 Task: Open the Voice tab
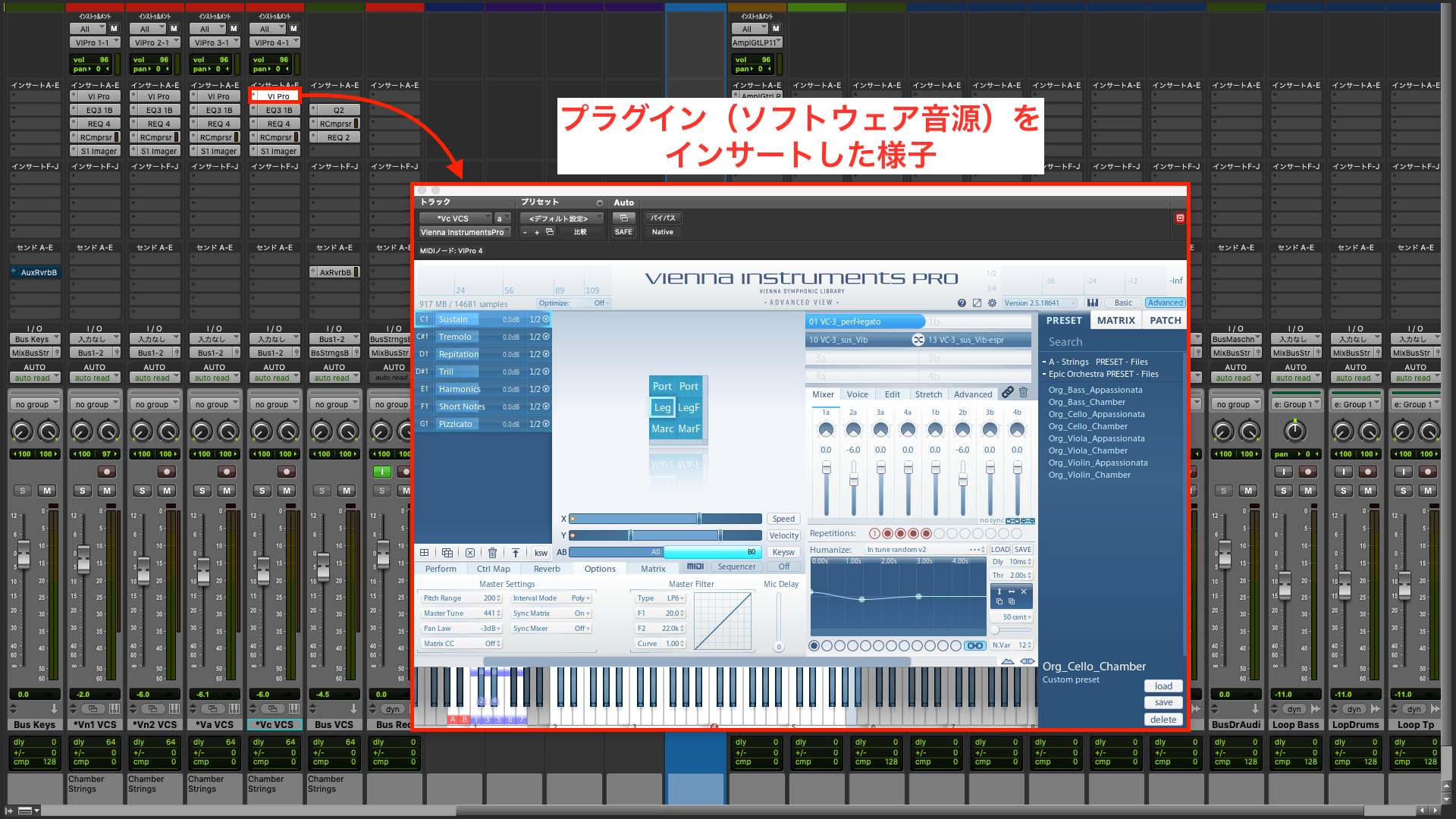(858, 394)
